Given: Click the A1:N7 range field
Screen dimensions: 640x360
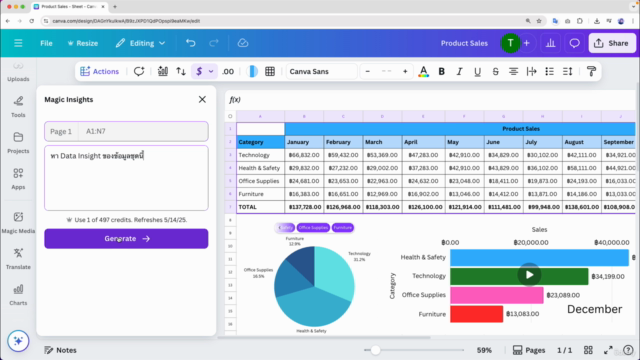Looking at the screenshot, I should (143, 131).
